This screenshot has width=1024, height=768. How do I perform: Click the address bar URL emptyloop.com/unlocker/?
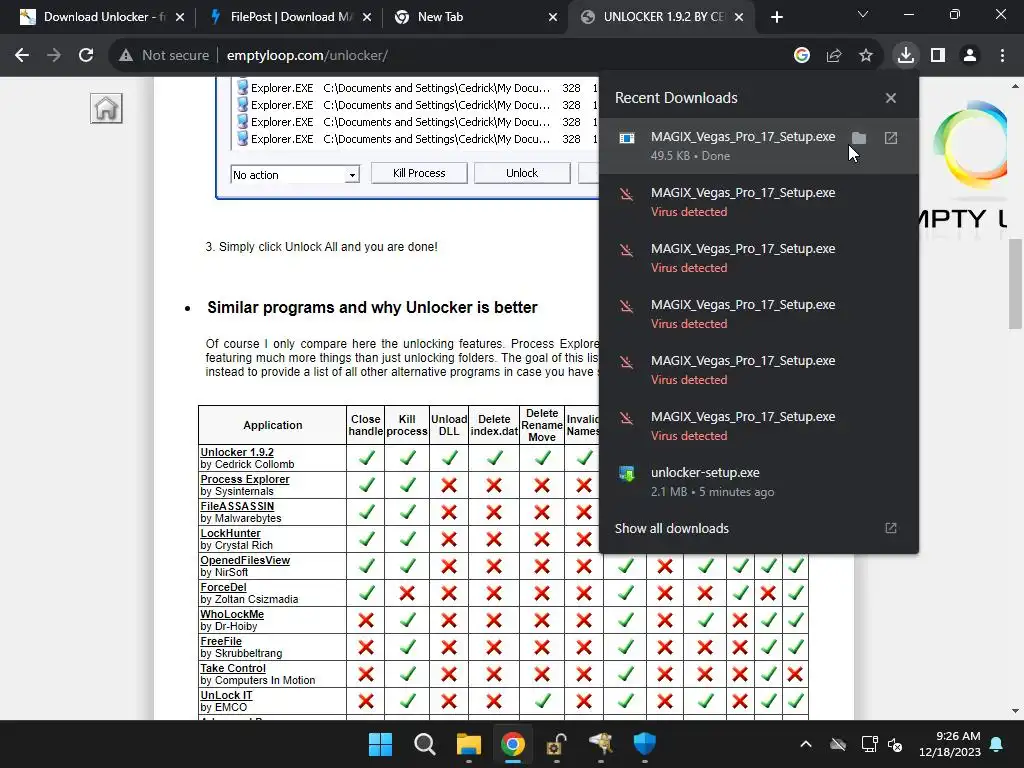307,56
